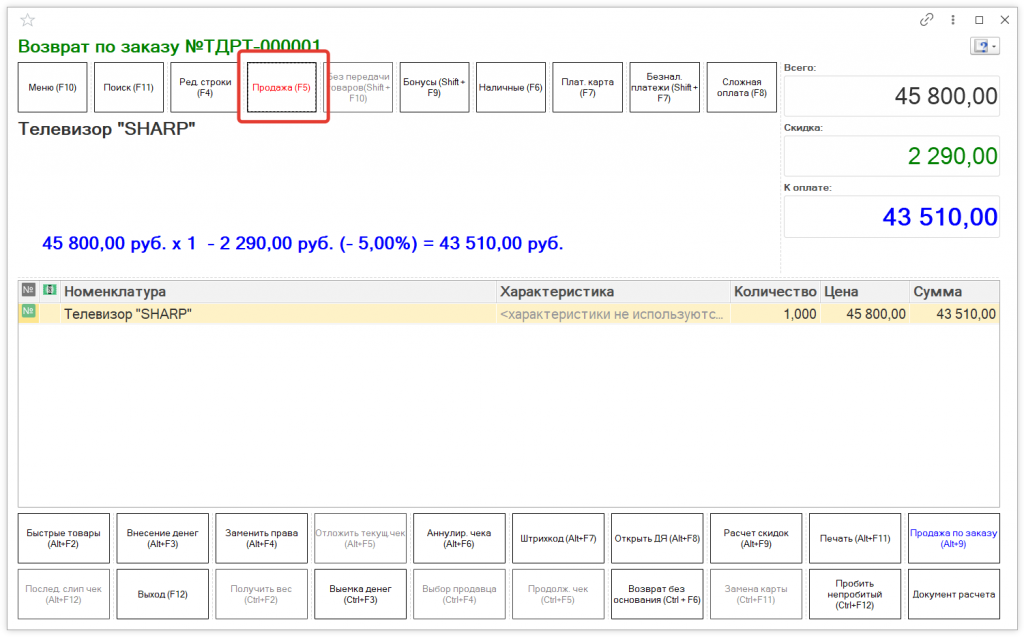Click Возврат без основания button
Viewport: 1024px width, 637px height.
[x=657, y=594]
